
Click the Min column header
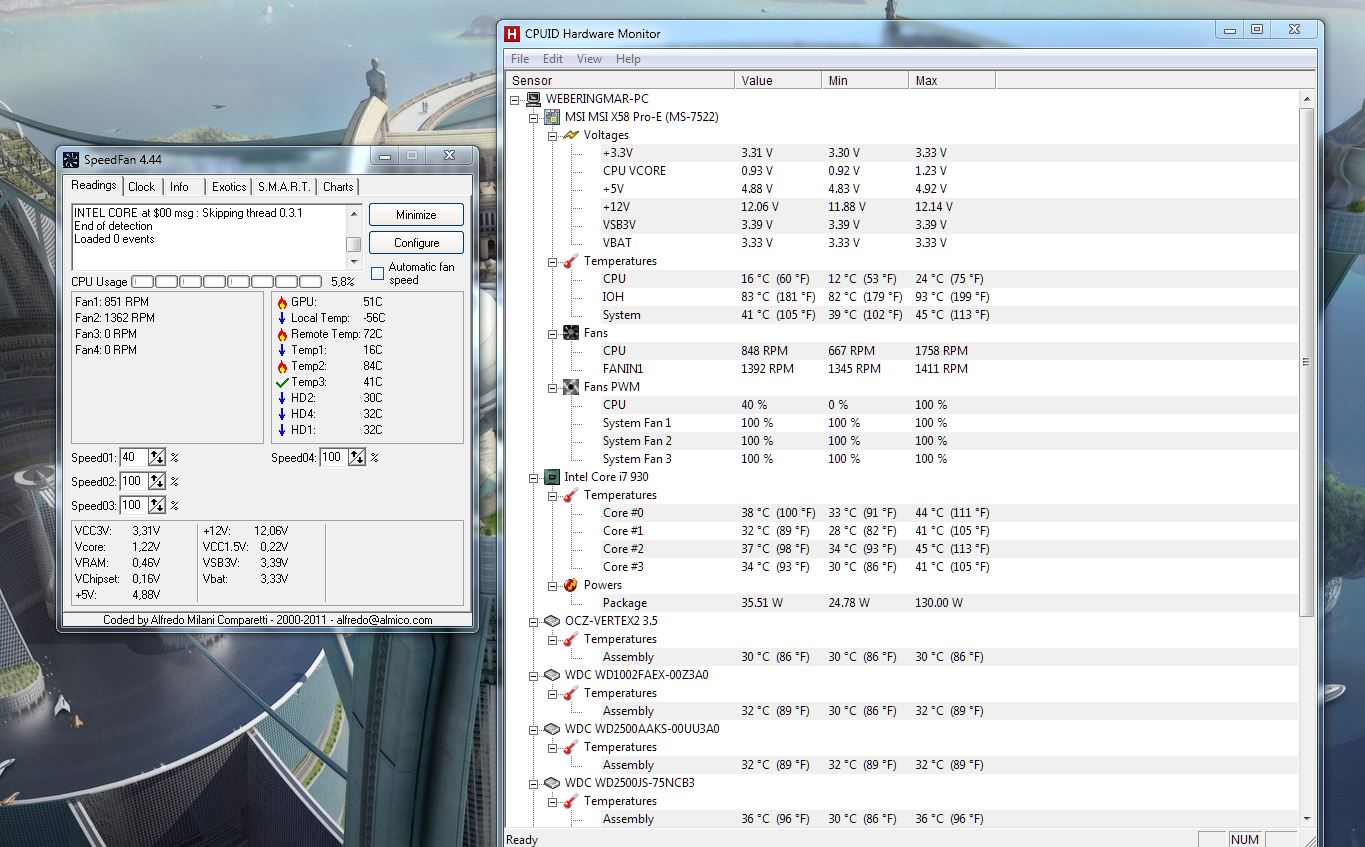[865, 80]
